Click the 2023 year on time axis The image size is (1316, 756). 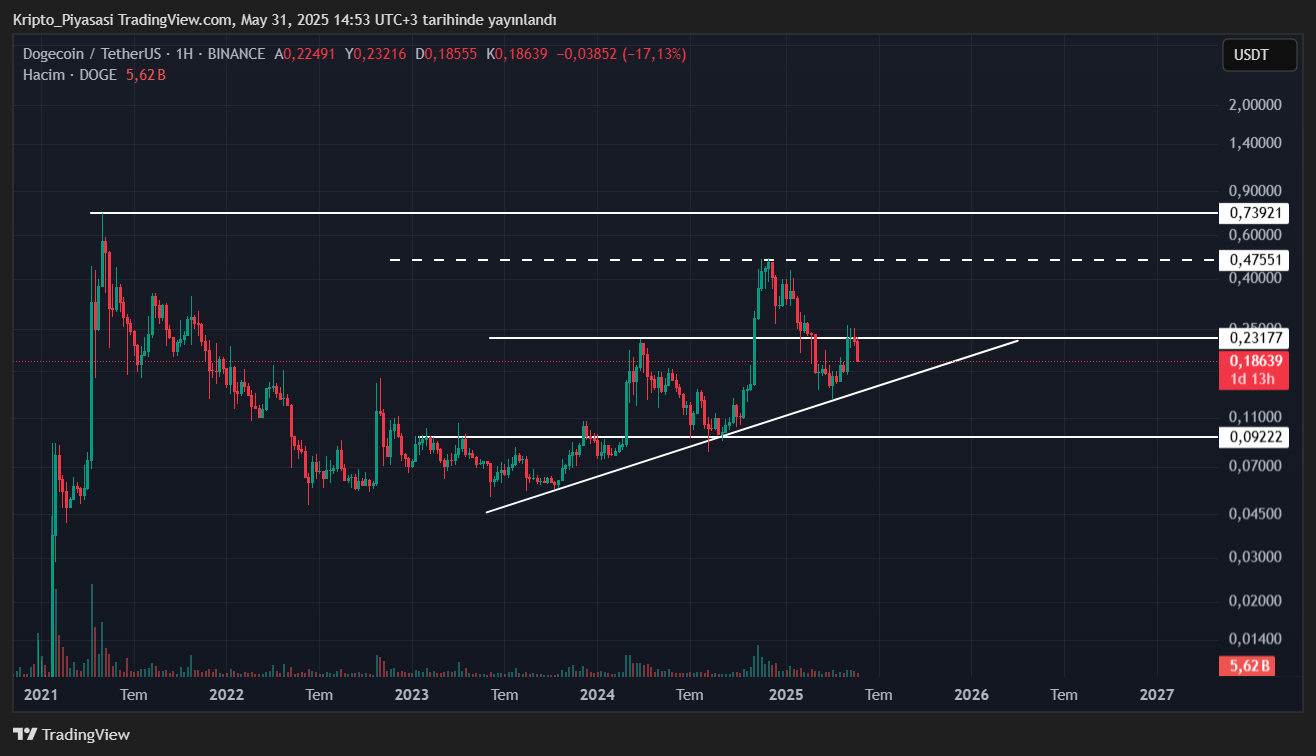412,694
